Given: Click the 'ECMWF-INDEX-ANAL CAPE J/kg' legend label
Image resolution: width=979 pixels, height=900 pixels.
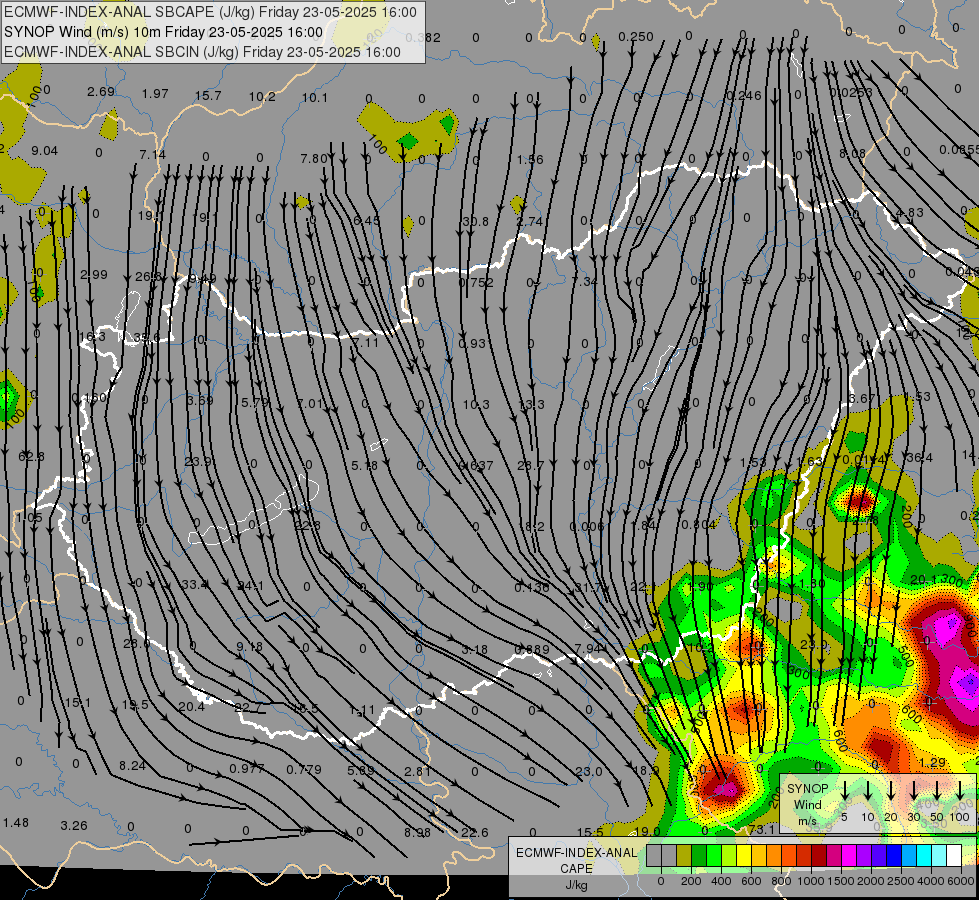Looking at the screenshot, I should [576, 868].
